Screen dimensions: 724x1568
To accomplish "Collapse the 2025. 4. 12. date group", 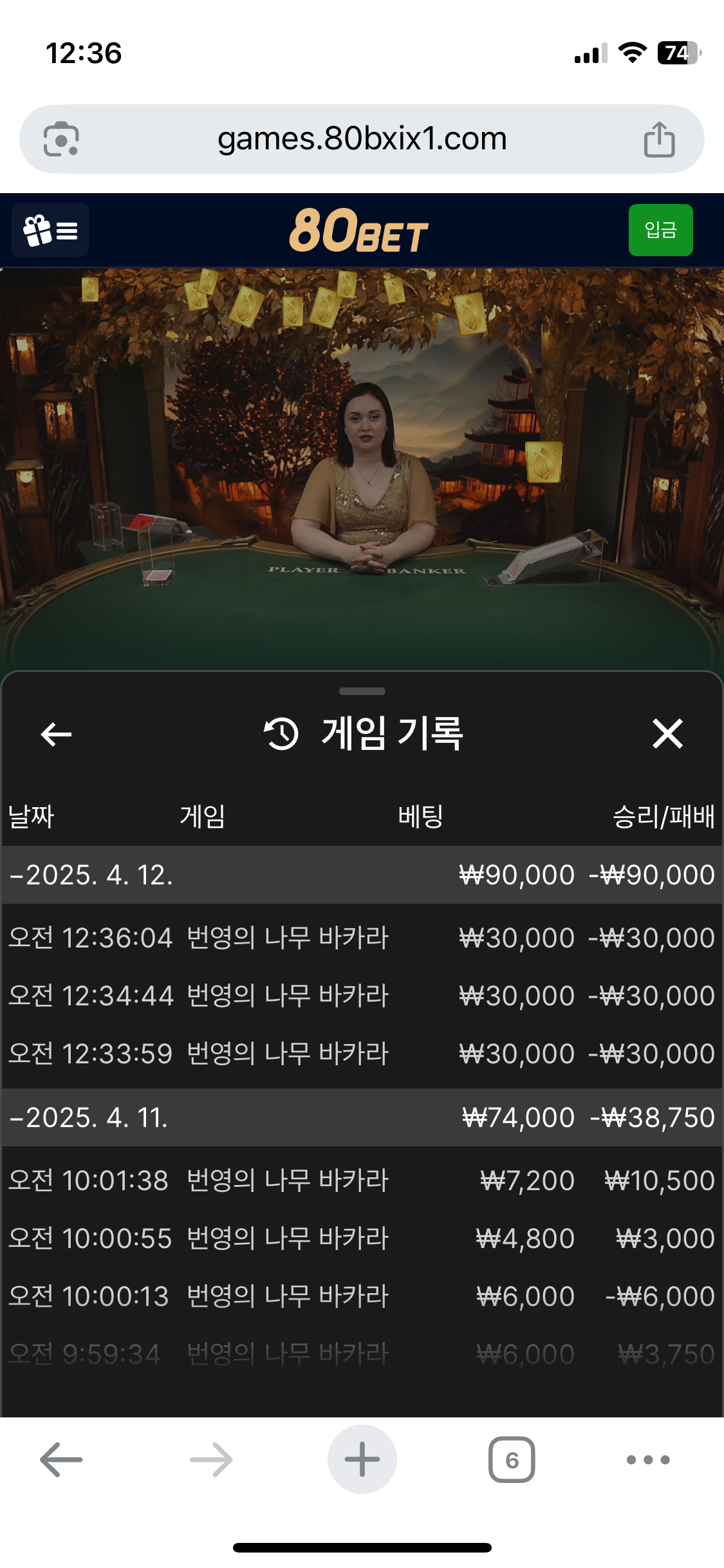I will [362, 875].
